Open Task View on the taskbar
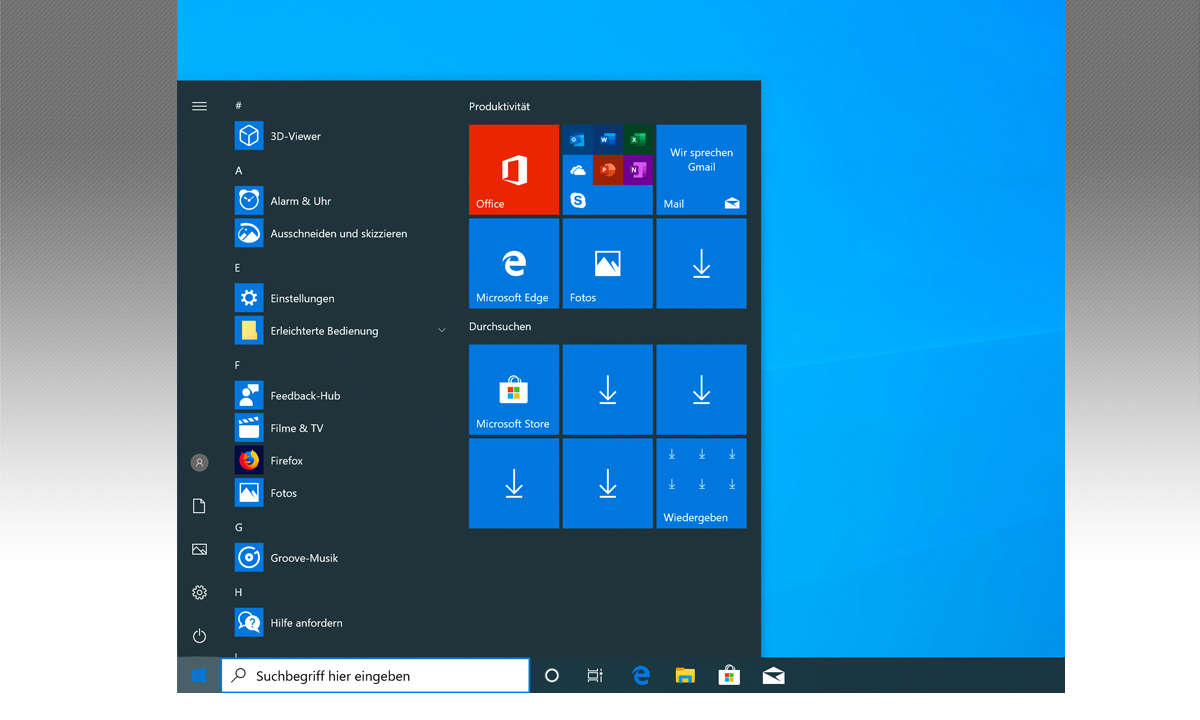Image resolution: width=1200 pixels, height=720 pixels. coord(595,676)
